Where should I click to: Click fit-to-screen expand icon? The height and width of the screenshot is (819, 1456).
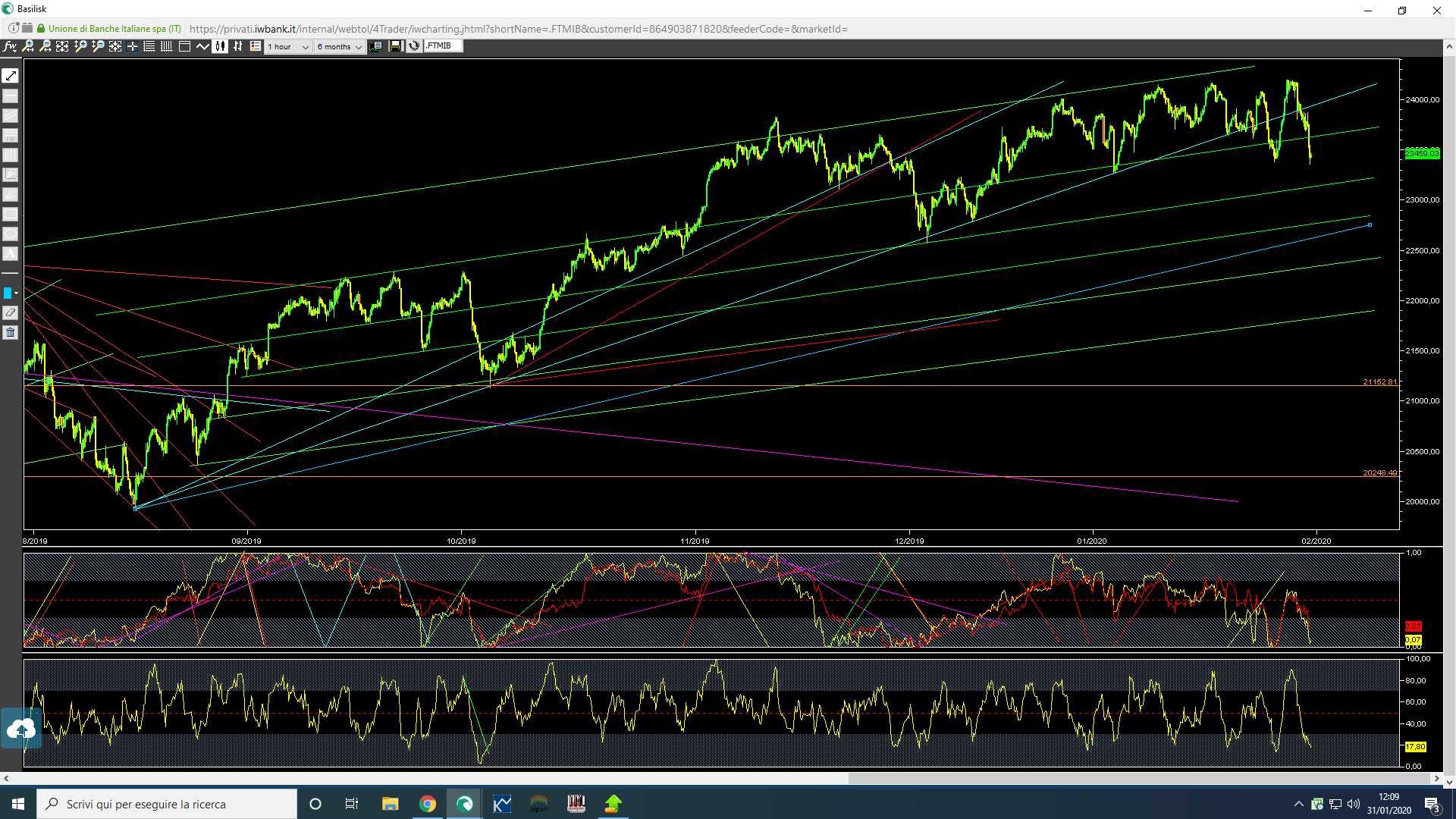coord(62,46)
